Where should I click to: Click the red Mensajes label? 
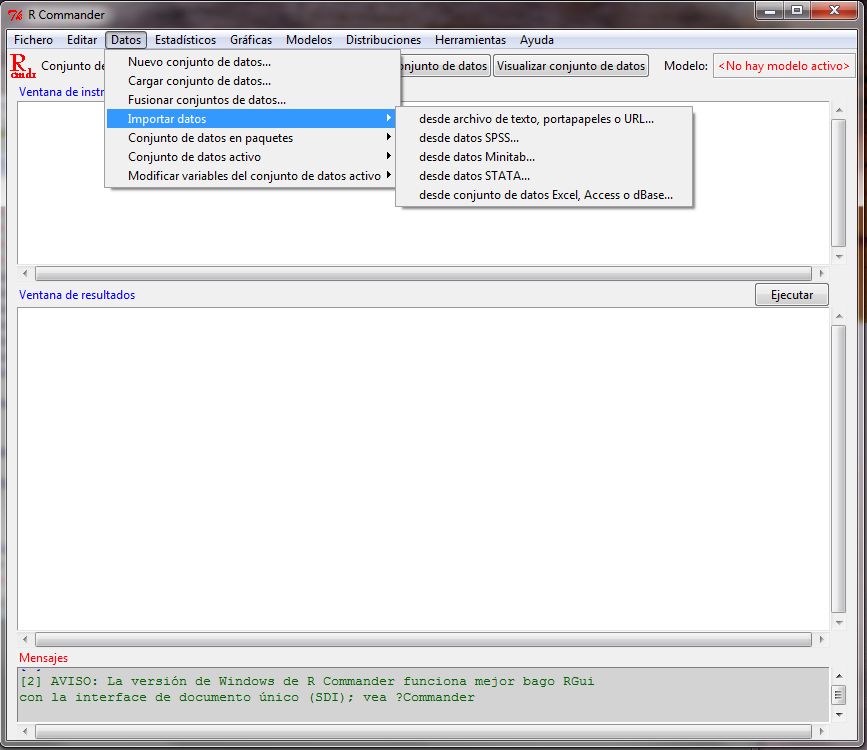coord(43,658)
